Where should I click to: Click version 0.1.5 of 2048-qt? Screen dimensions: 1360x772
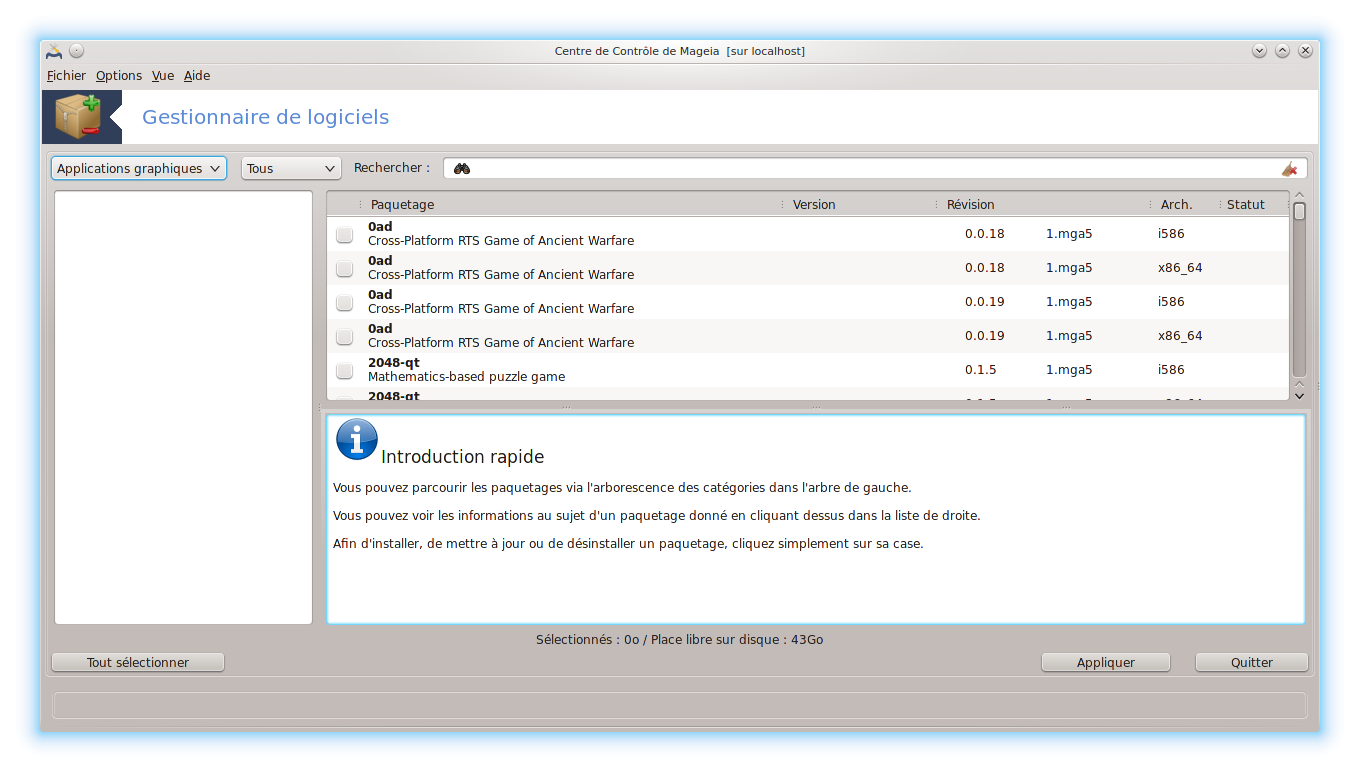pos(980,370)
